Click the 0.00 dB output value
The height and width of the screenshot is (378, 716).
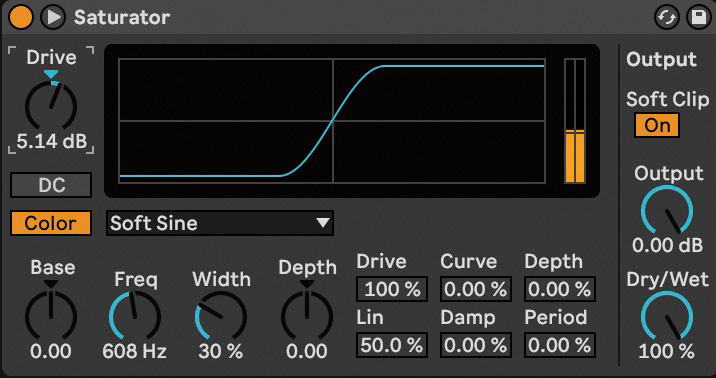pos(667,246)
